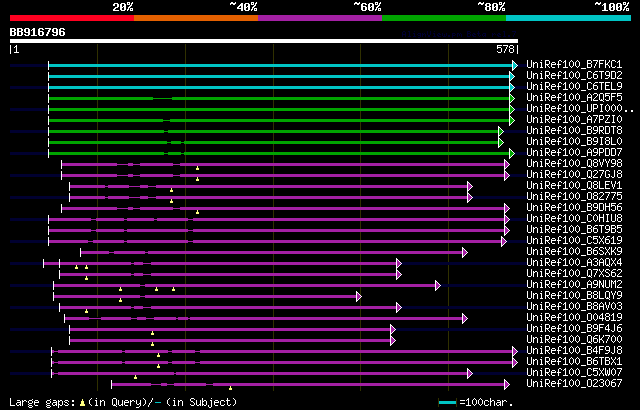This screenshot has height=410, width=640.
Task: Click the yellow gap marker under B9F4J6 alignment
Action: tap(152, 333)
